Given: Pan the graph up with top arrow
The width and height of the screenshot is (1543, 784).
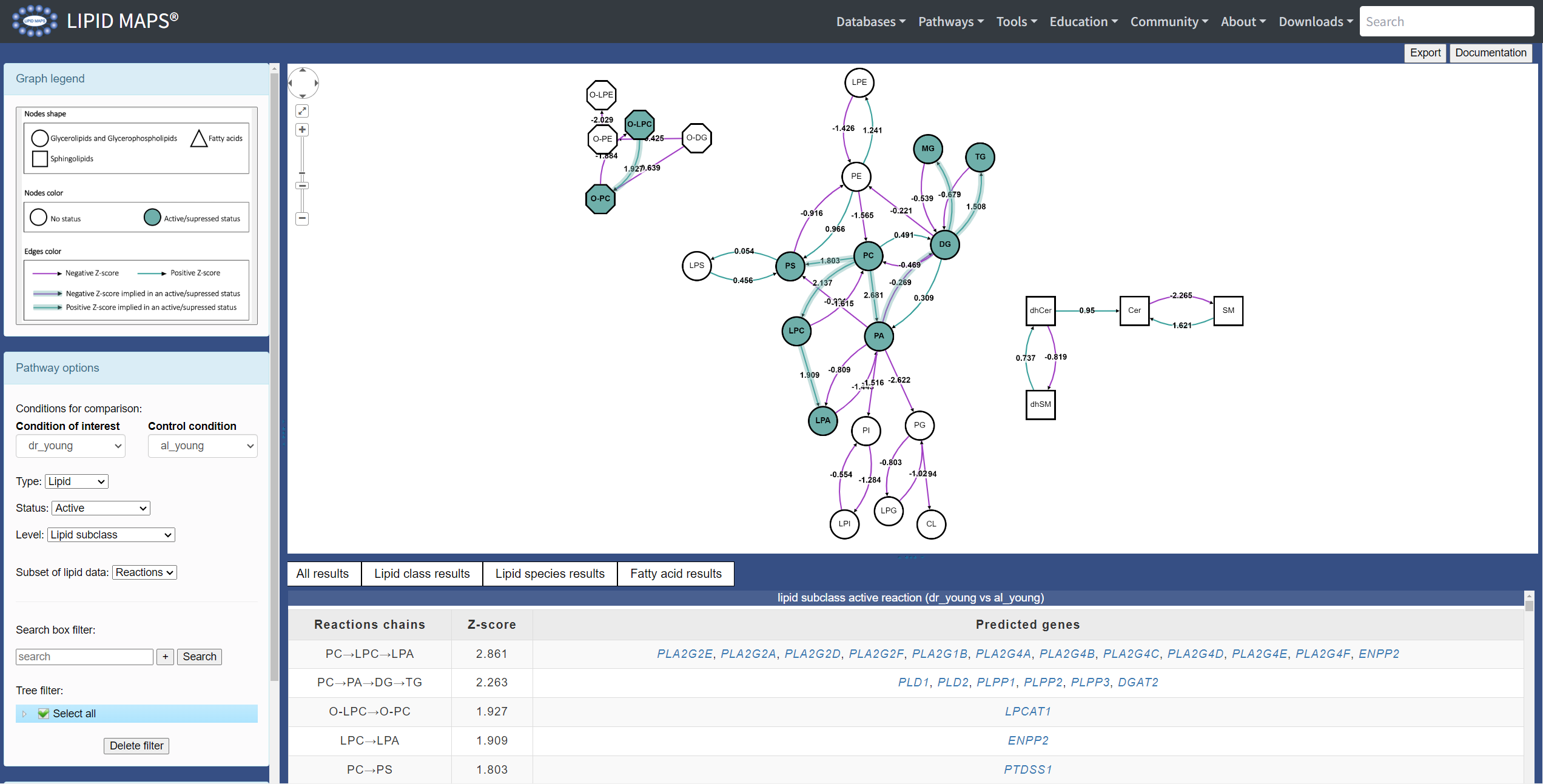Looking at the screenshot, I should pos(303,70).
